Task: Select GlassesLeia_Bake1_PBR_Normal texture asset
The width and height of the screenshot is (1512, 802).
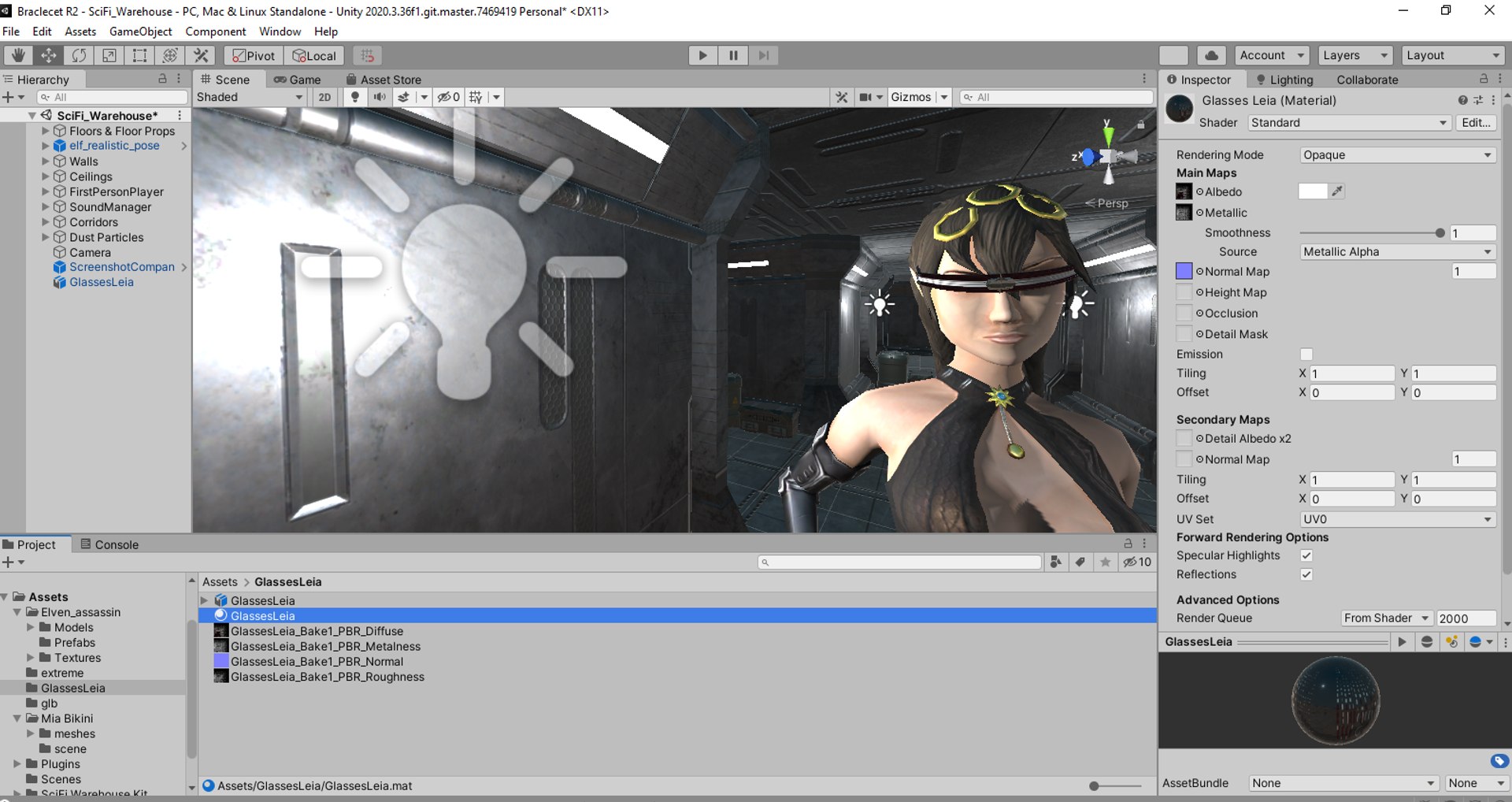Action: 317,662
